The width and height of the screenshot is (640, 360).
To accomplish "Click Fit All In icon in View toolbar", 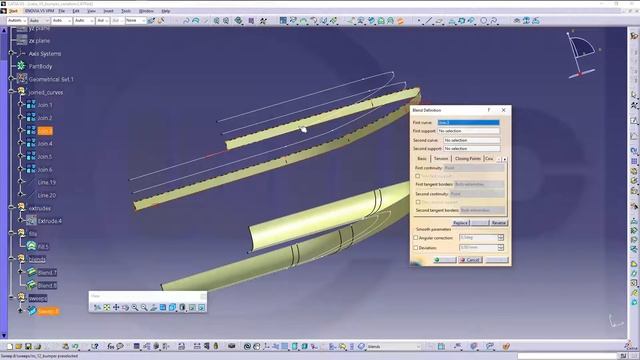I will [x=107, y=307].
